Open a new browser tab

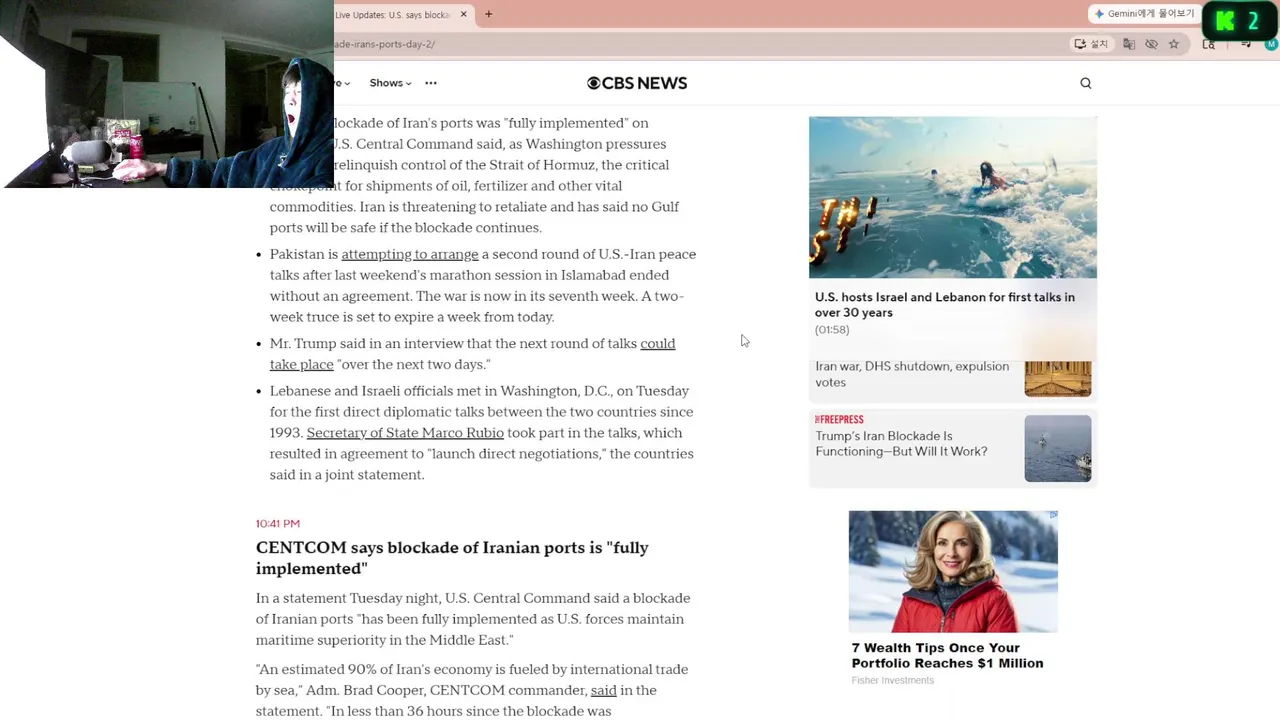click(488, 14)
